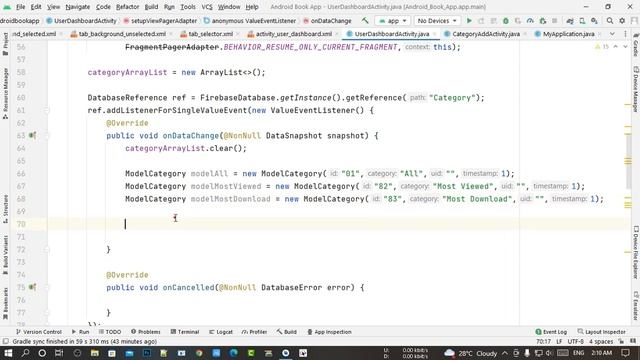This screenshot has height=360, width=640.
Task: Open the Structure sidebar panel
Action: [5, 209]
